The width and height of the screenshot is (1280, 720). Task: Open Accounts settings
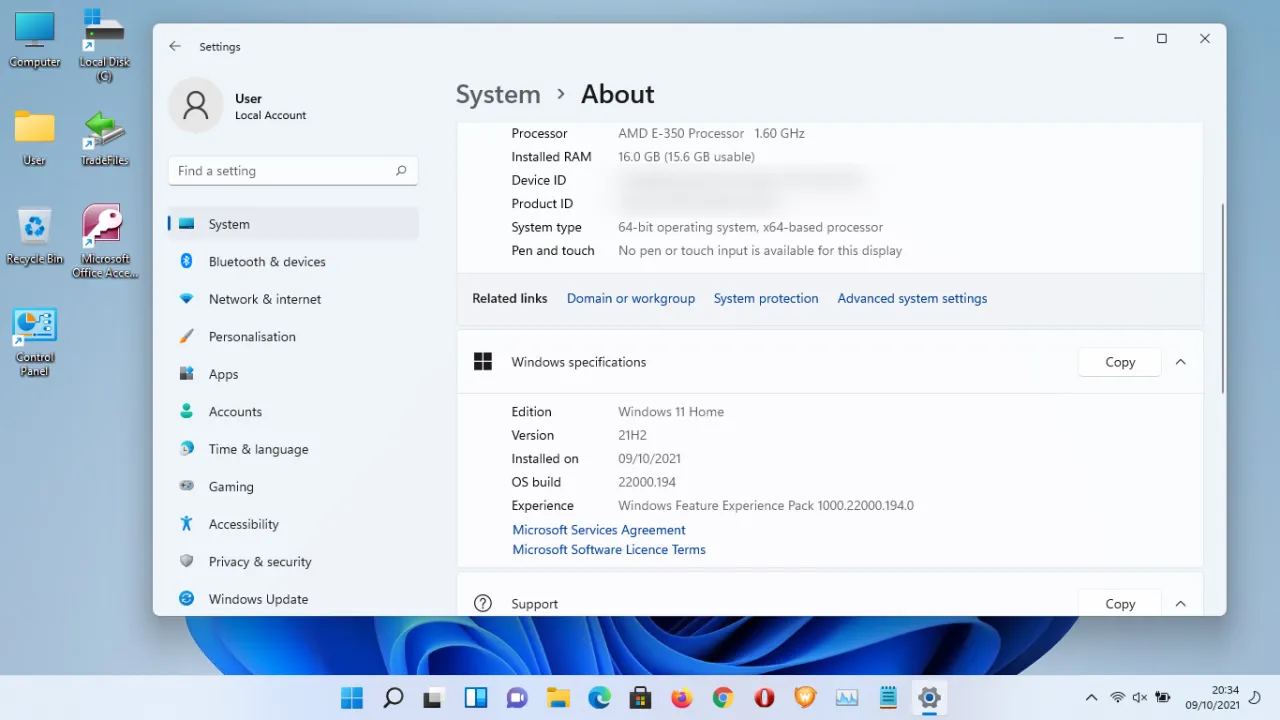[293, 412]
